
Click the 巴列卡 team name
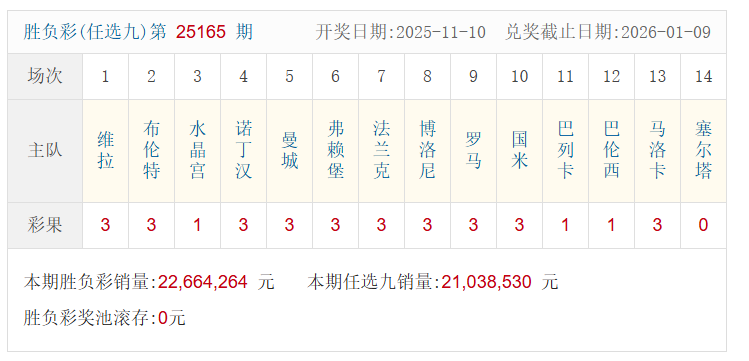pos(565,150)
